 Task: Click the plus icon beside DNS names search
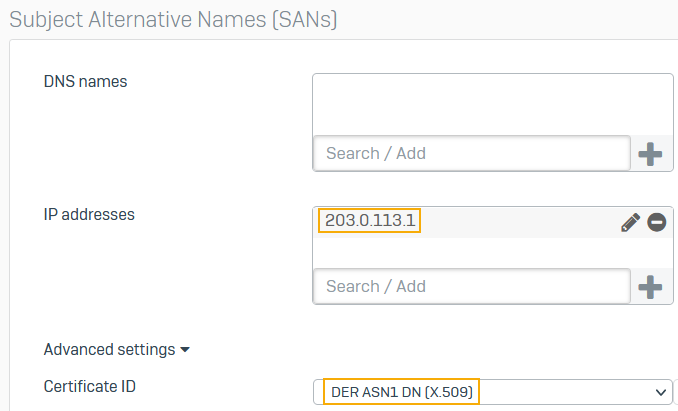pyautogui.click(x=650, y=154)
